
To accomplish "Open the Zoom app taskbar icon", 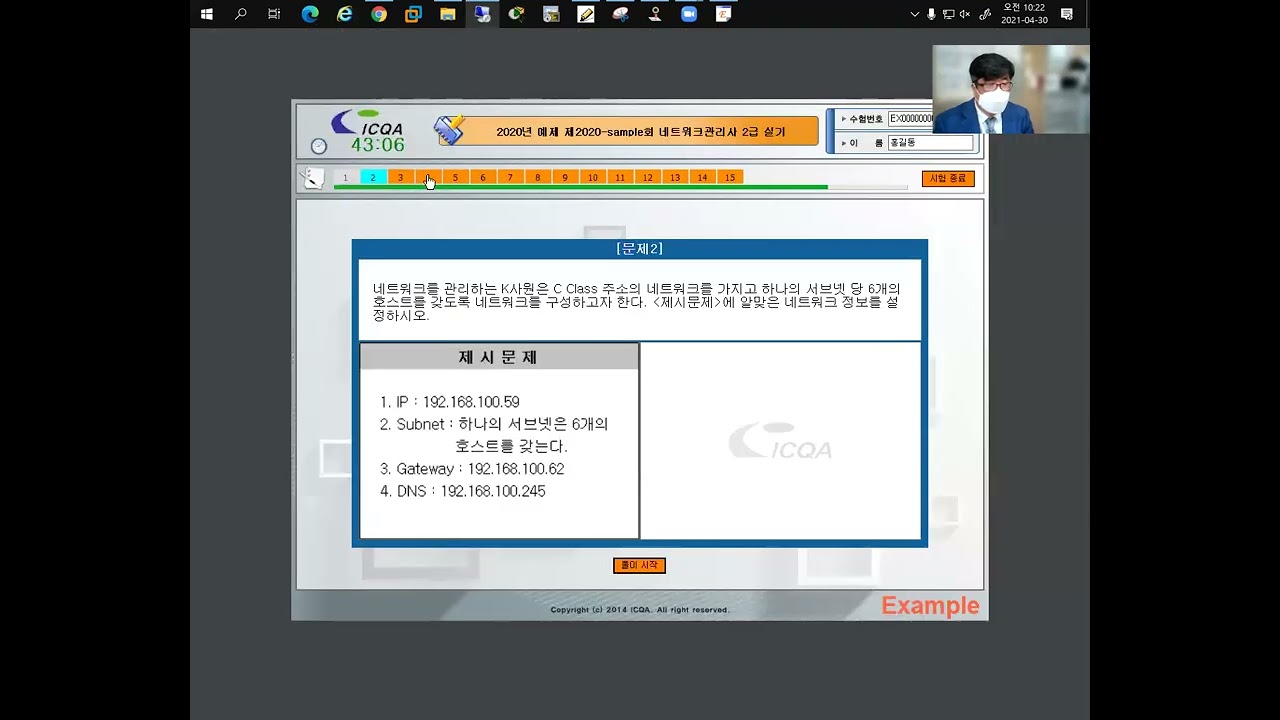I will click(689, 14).
